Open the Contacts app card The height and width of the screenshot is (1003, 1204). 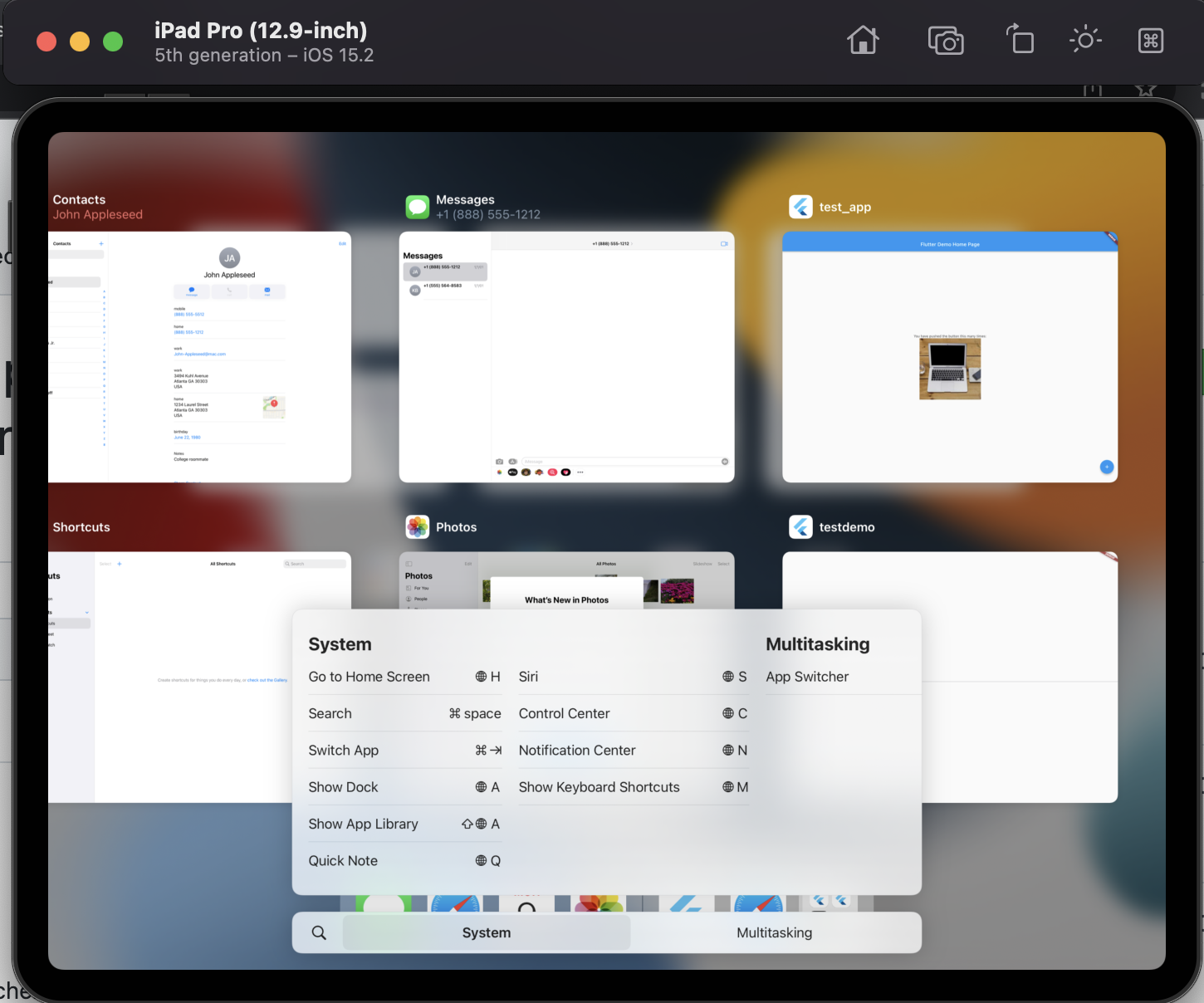tap(199, 355)
